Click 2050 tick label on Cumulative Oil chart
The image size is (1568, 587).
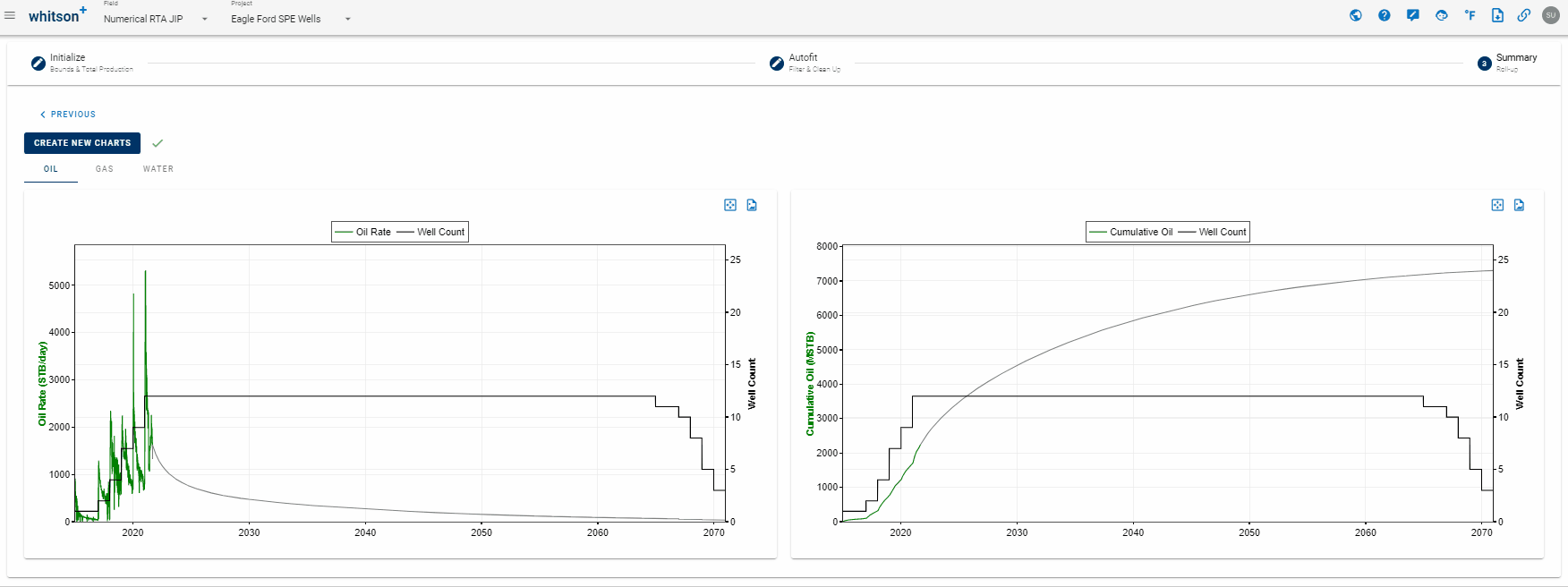[1249, 532]
